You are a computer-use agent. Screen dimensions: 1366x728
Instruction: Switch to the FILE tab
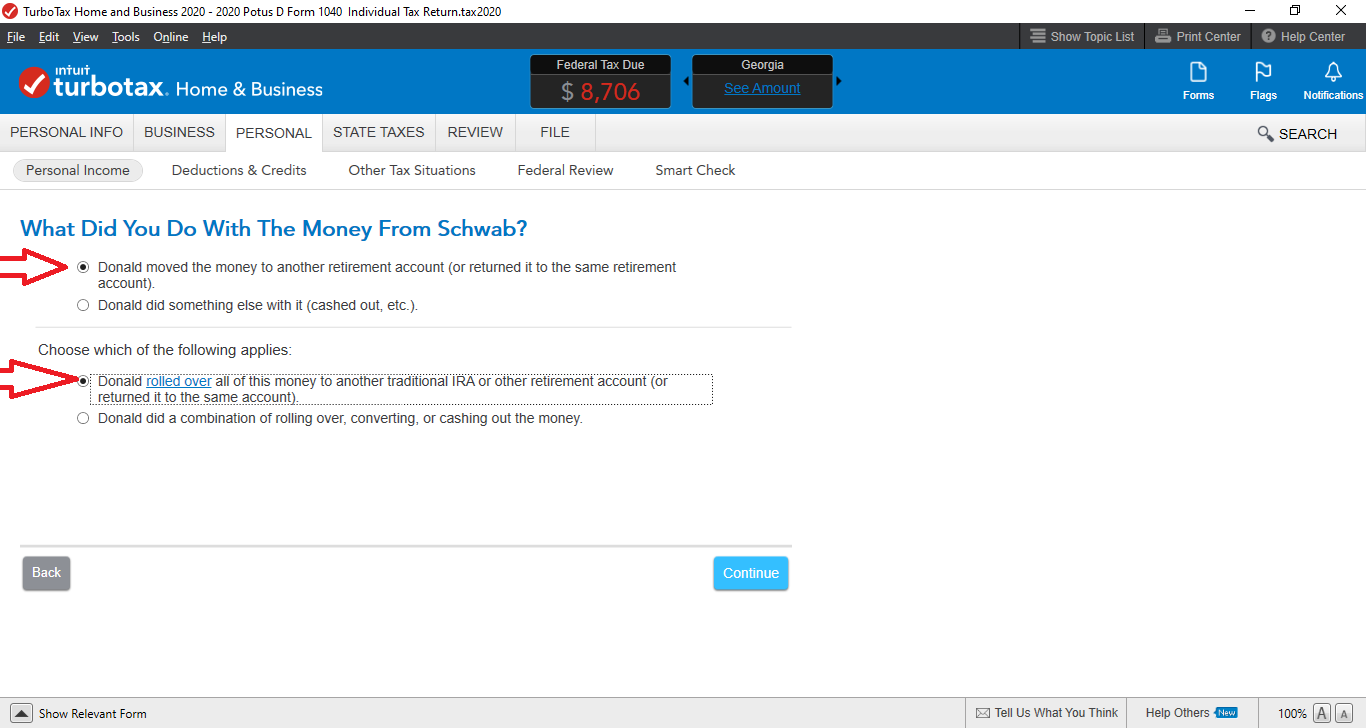point(555,132)
